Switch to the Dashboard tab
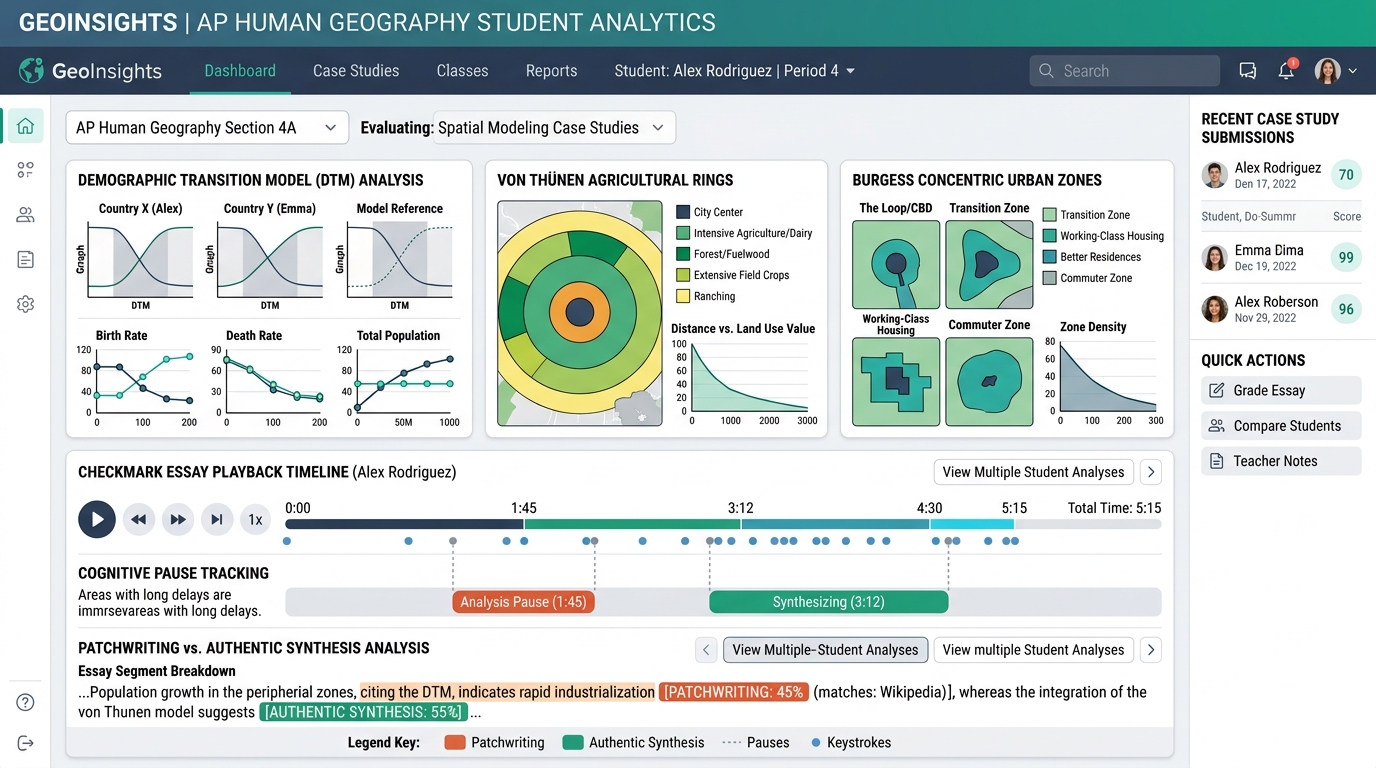Screen dimensions: 1376x768 (x=240, y=71)
